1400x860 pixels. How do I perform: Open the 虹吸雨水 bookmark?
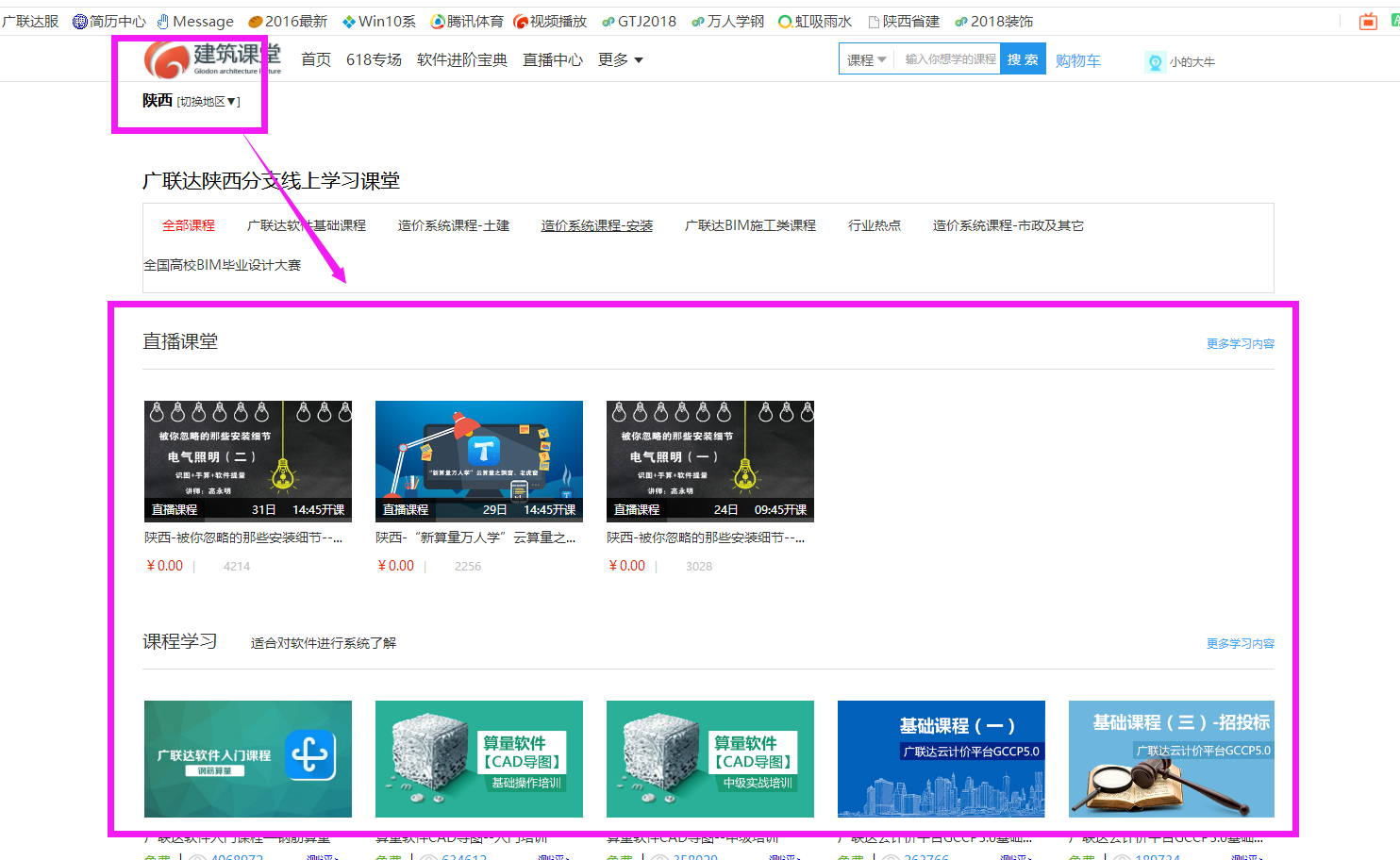815,21
